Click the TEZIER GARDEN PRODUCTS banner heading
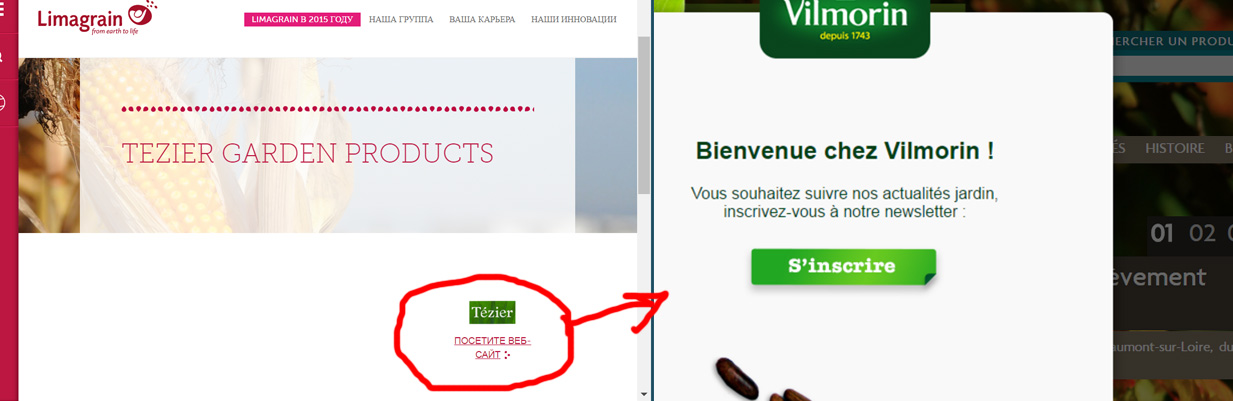1233x401 pixels. point(307,153)
